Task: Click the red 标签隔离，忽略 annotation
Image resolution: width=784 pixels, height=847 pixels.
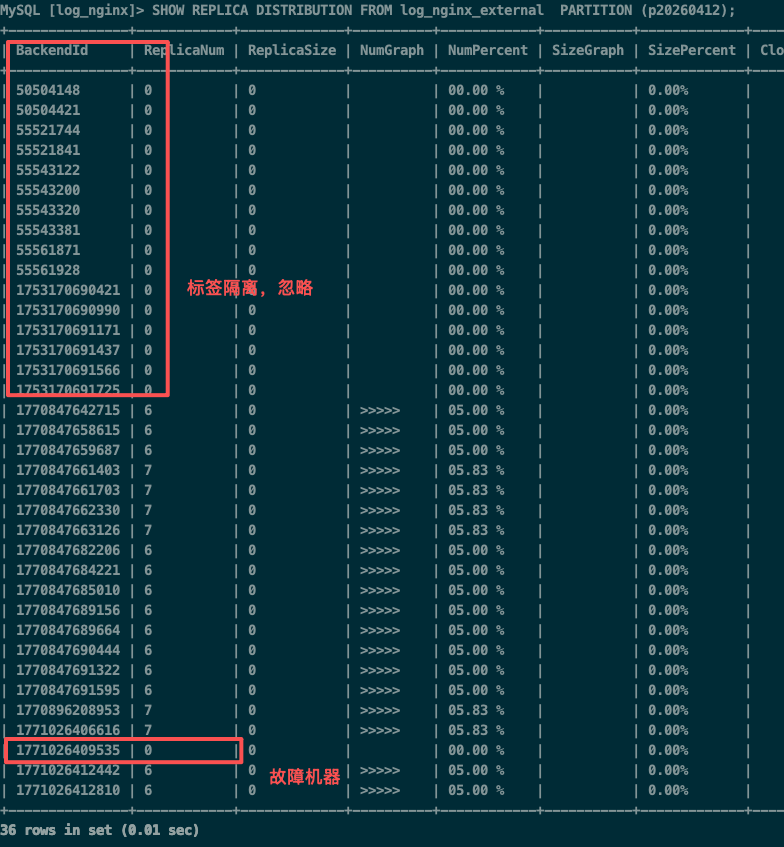Action: coord(250,288)
